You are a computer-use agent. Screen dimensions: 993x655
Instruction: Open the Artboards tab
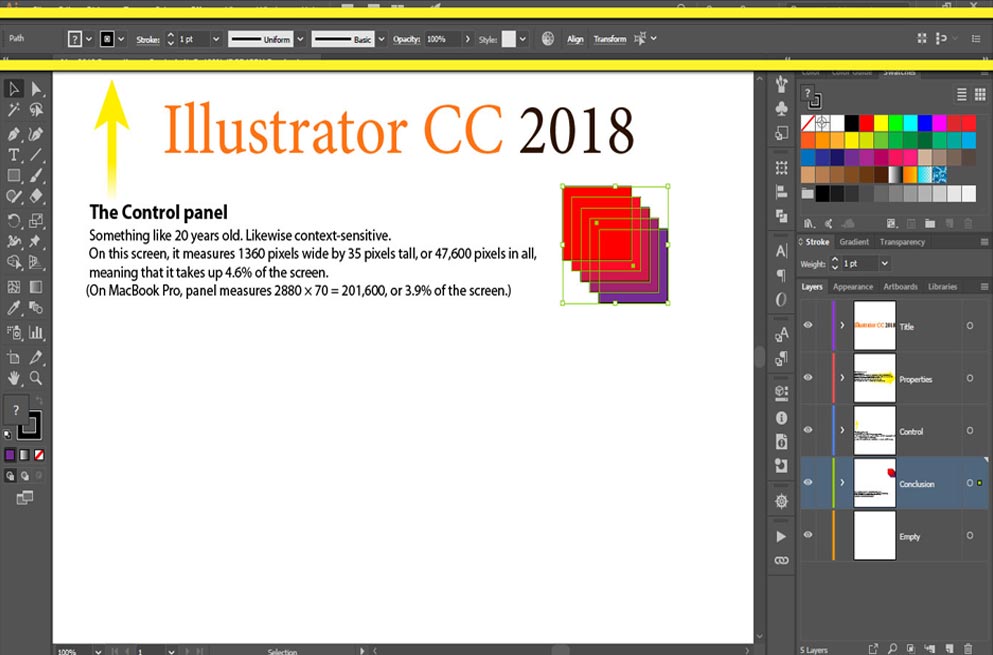point(901,287)
